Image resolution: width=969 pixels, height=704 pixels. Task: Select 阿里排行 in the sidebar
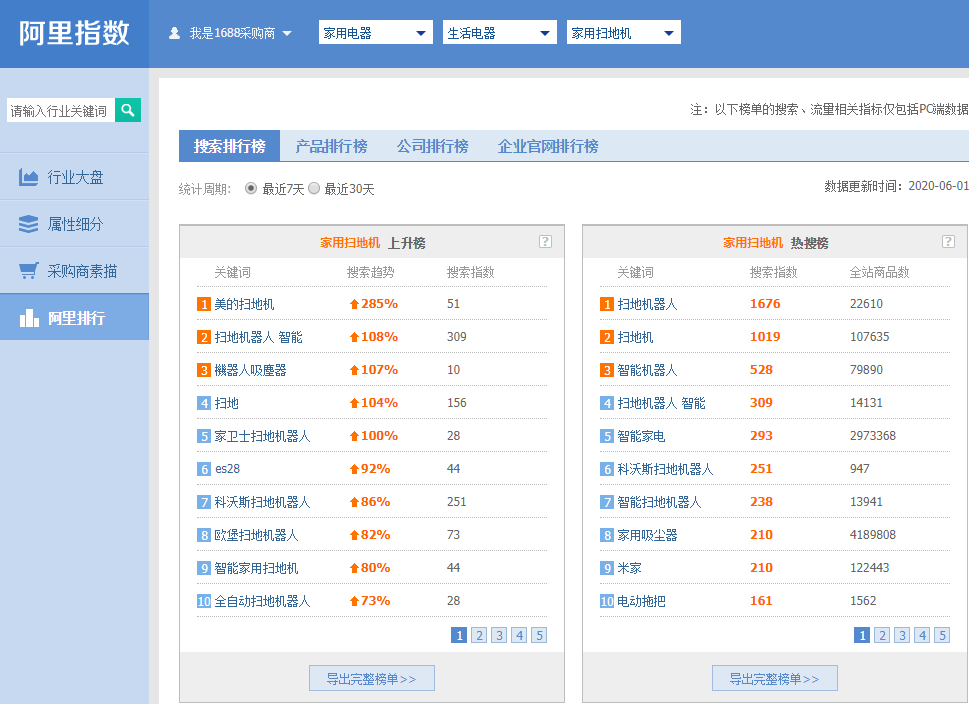click(x=74, y=318)
